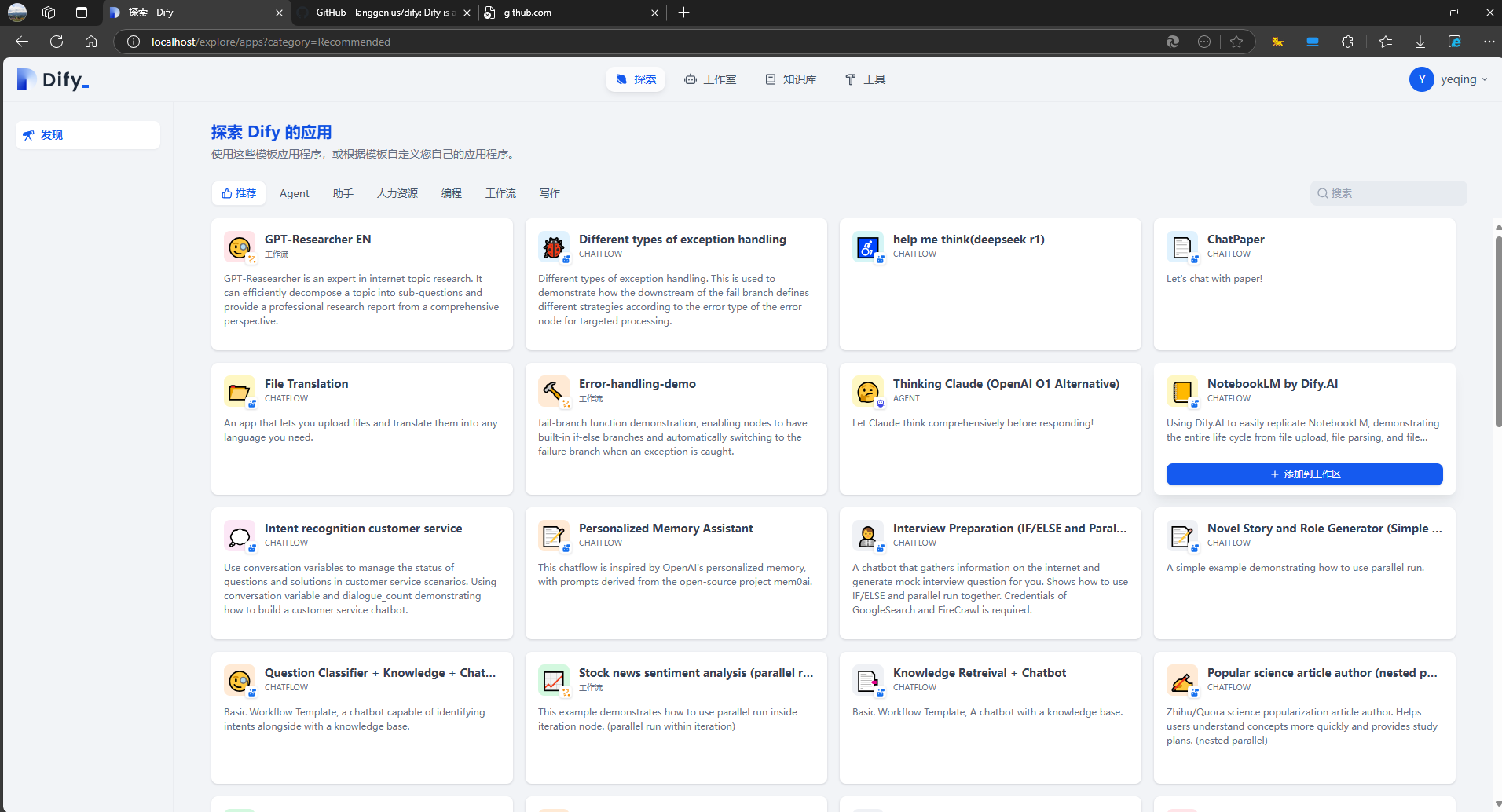Select the Agent category filter
The image size is (1502, 812).
(x=295, y=193)
